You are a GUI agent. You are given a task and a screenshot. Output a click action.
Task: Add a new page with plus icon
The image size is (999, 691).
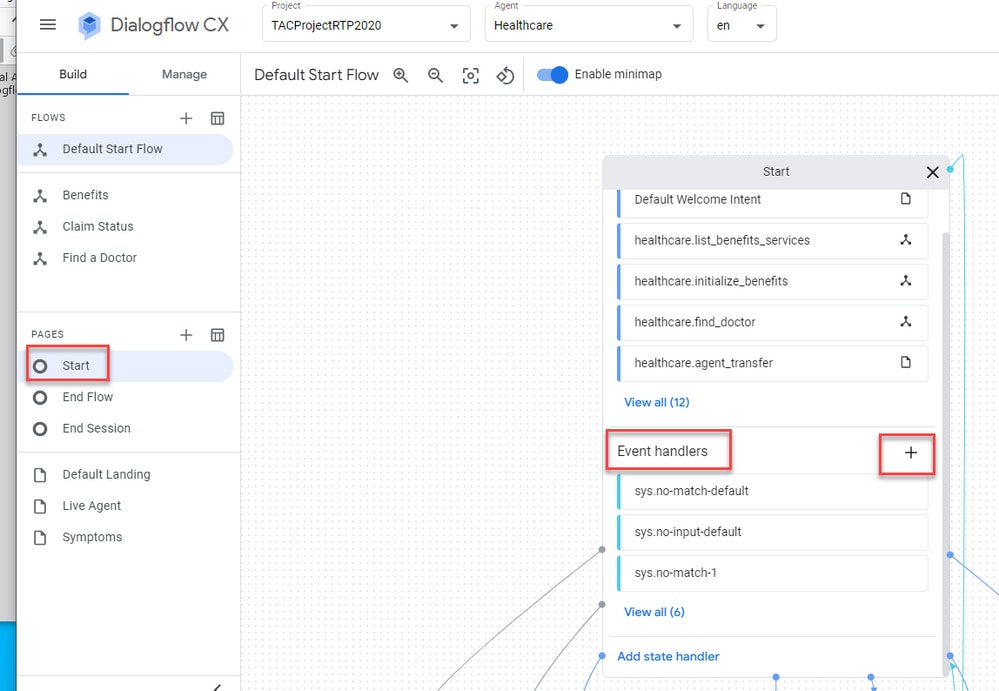coord(185,335)
